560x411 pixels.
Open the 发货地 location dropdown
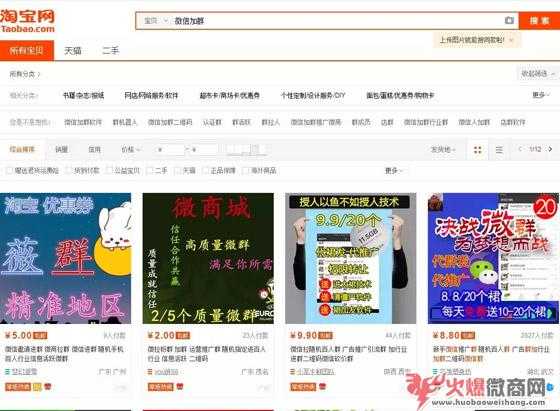click(443, 149)
